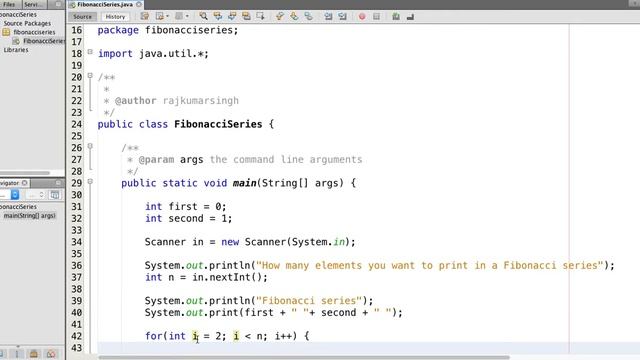Click the editor horizontal scrollbar
Image resolution: width=640 pixels, height=360 pixels.
click(x=304, y=358)
